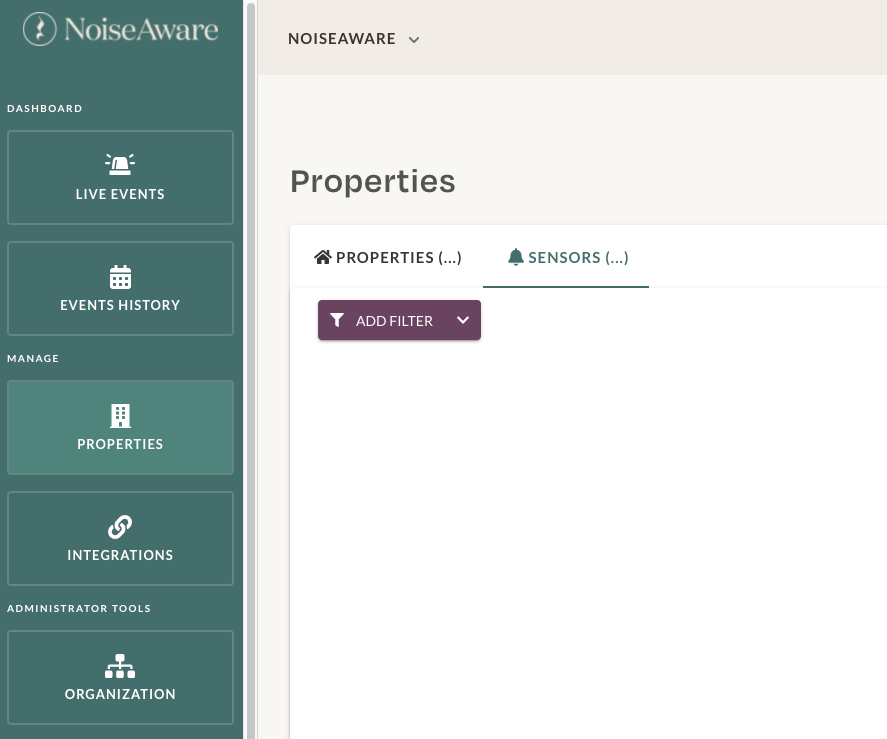Switch to the SENSORS (...) tab
Viewport: 887px width, 739px height.
[568, 257]
